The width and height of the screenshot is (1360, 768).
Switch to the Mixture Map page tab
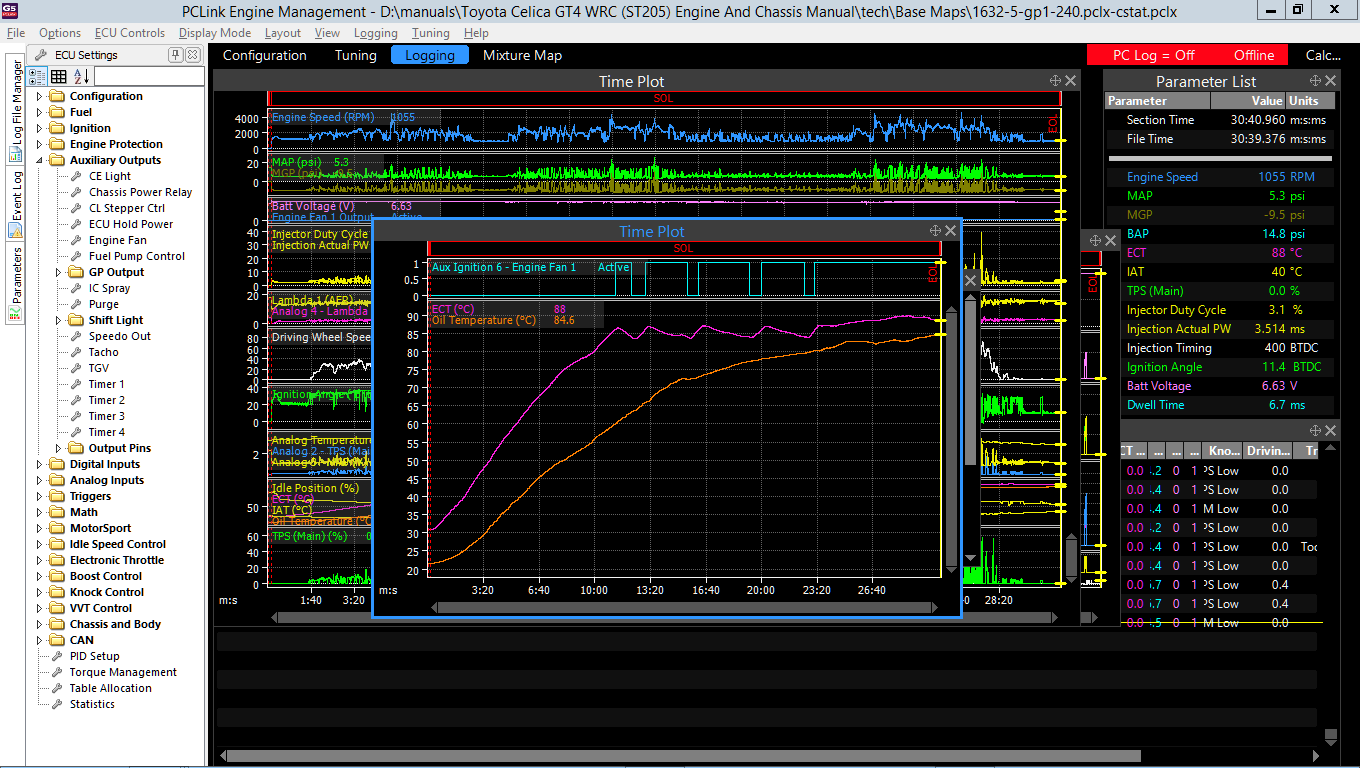(x=522, y=55)
